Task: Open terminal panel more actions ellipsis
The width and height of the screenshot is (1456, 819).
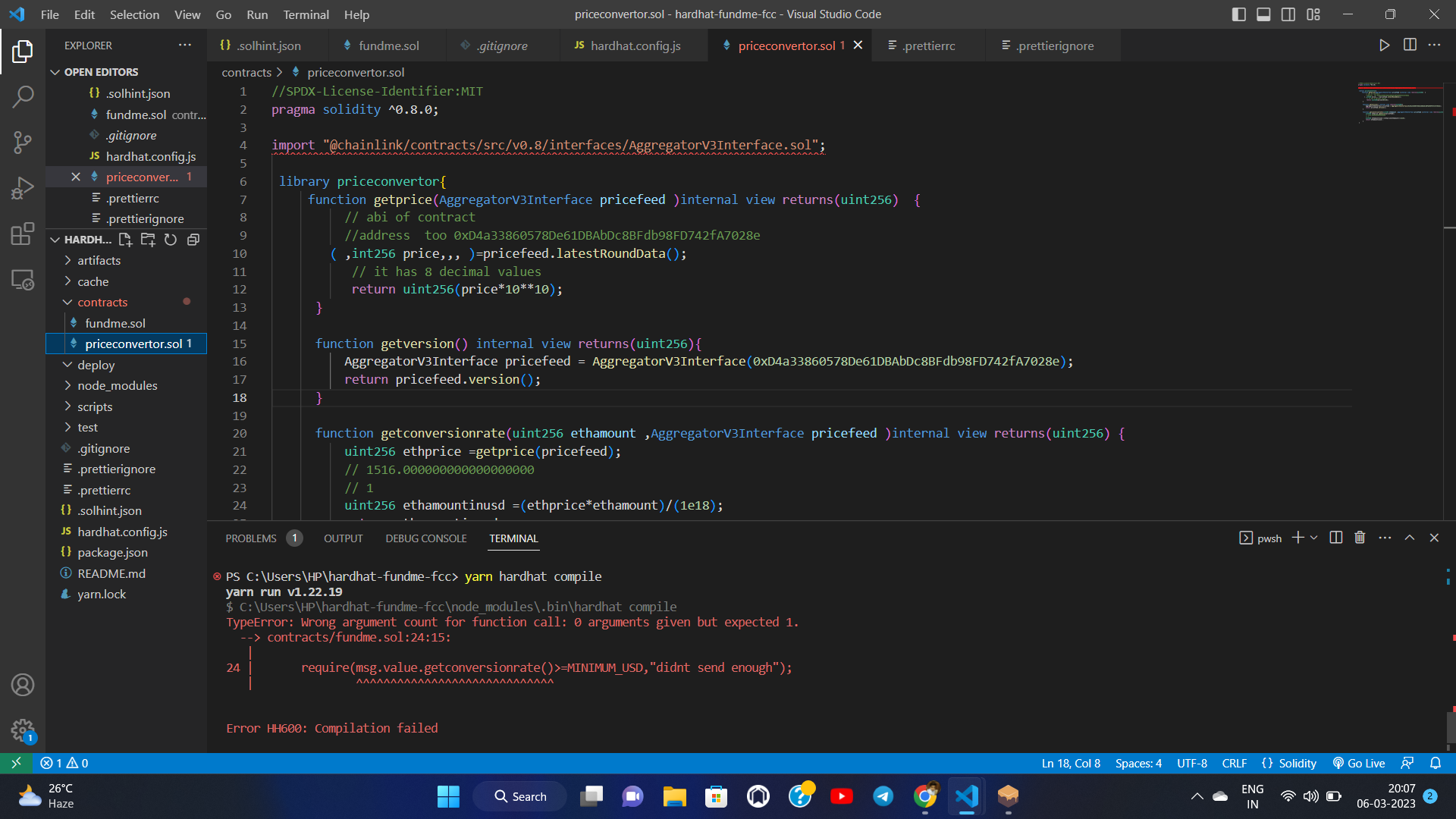Action: (x=1385, y=538)
